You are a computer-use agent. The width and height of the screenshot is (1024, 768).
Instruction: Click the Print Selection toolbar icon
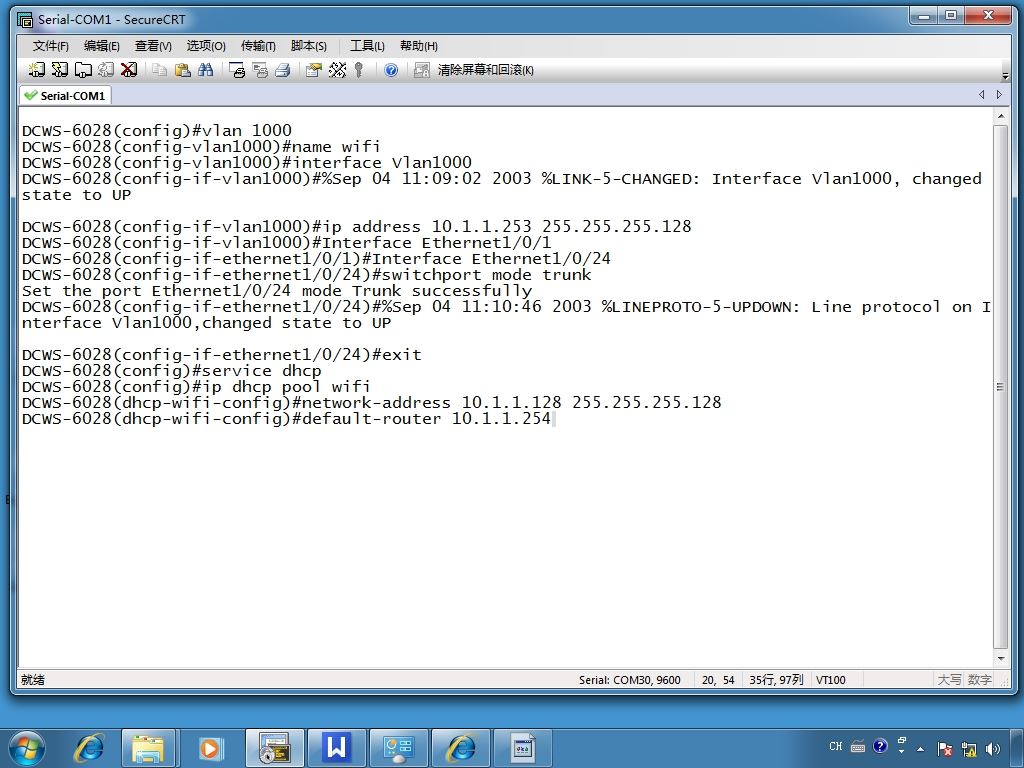(x=260, y=70)
